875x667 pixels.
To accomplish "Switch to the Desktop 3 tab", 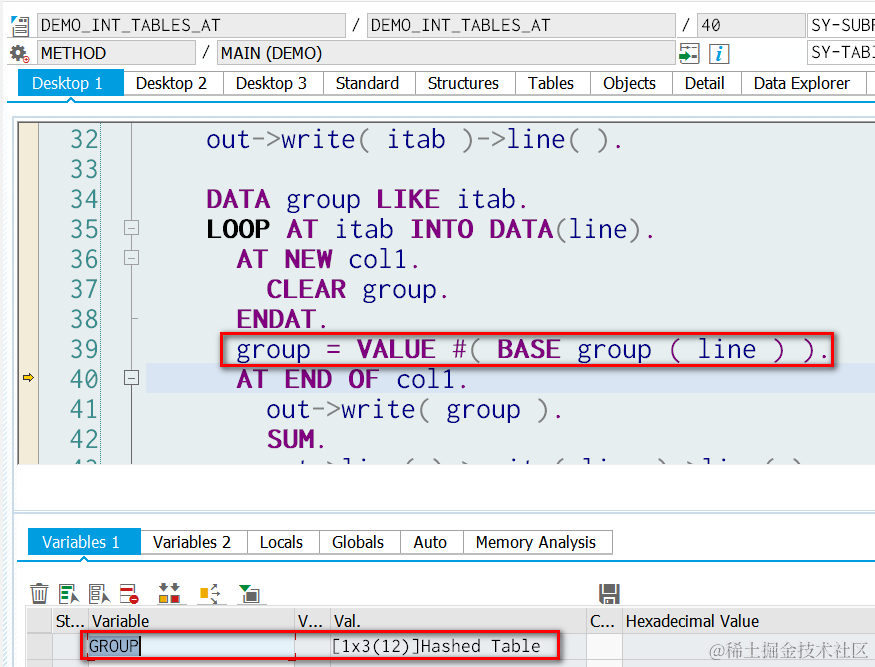I will click(x=271, y=83).
